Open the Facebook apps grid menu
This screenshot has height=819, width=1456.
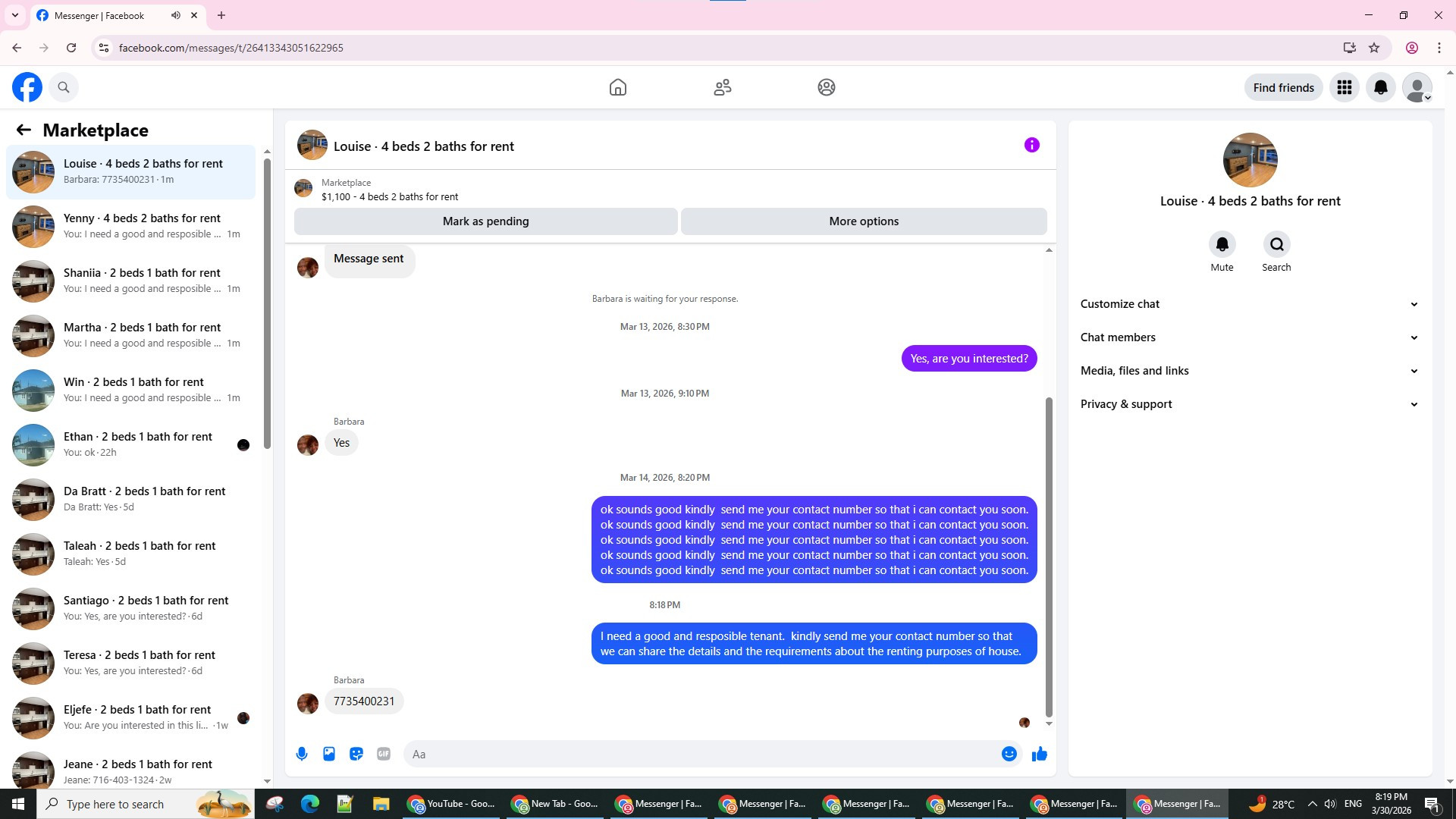point(1344,87)
